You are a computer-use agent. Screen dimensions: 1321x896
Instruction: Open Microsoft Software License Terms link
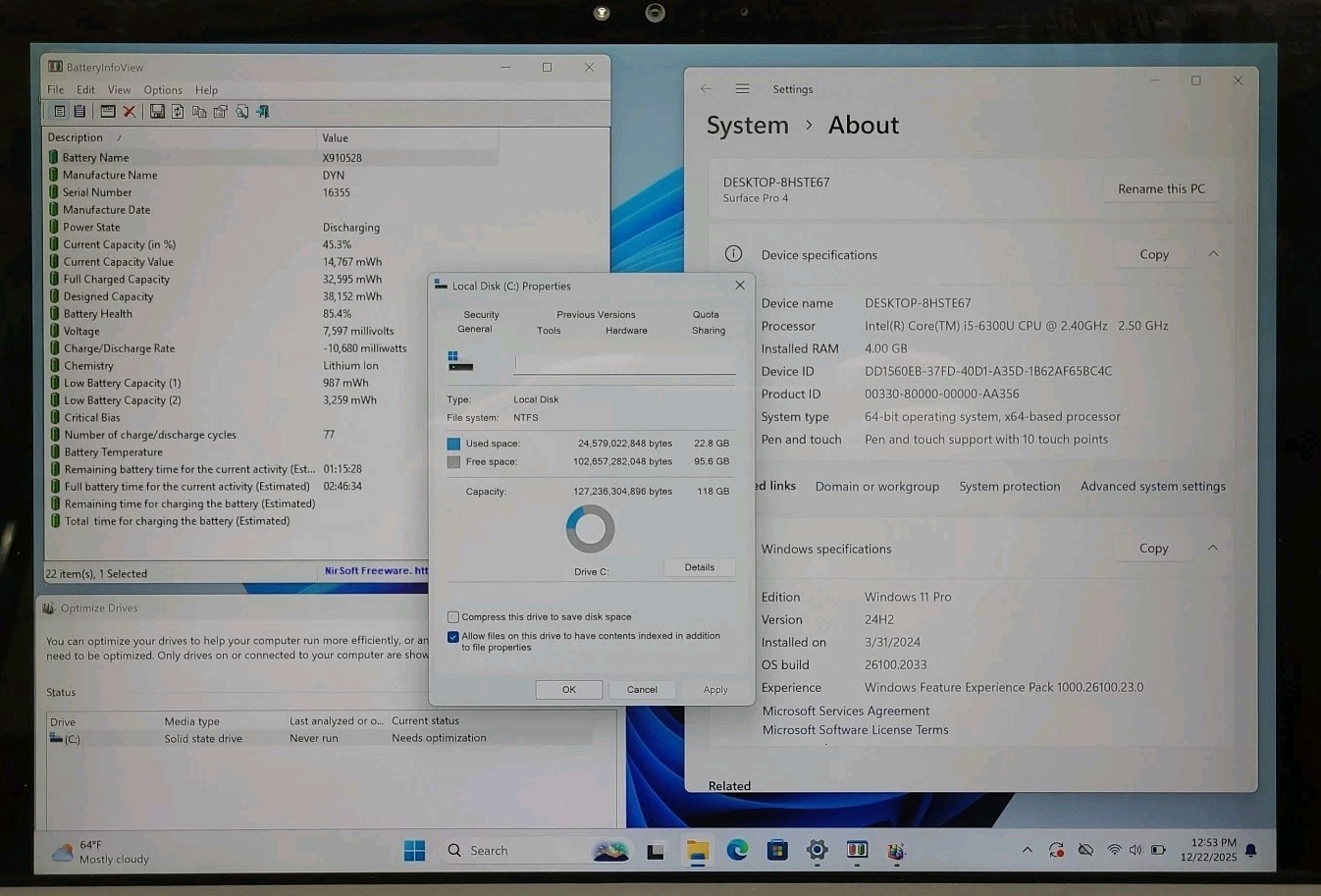(x=856, y=730)
